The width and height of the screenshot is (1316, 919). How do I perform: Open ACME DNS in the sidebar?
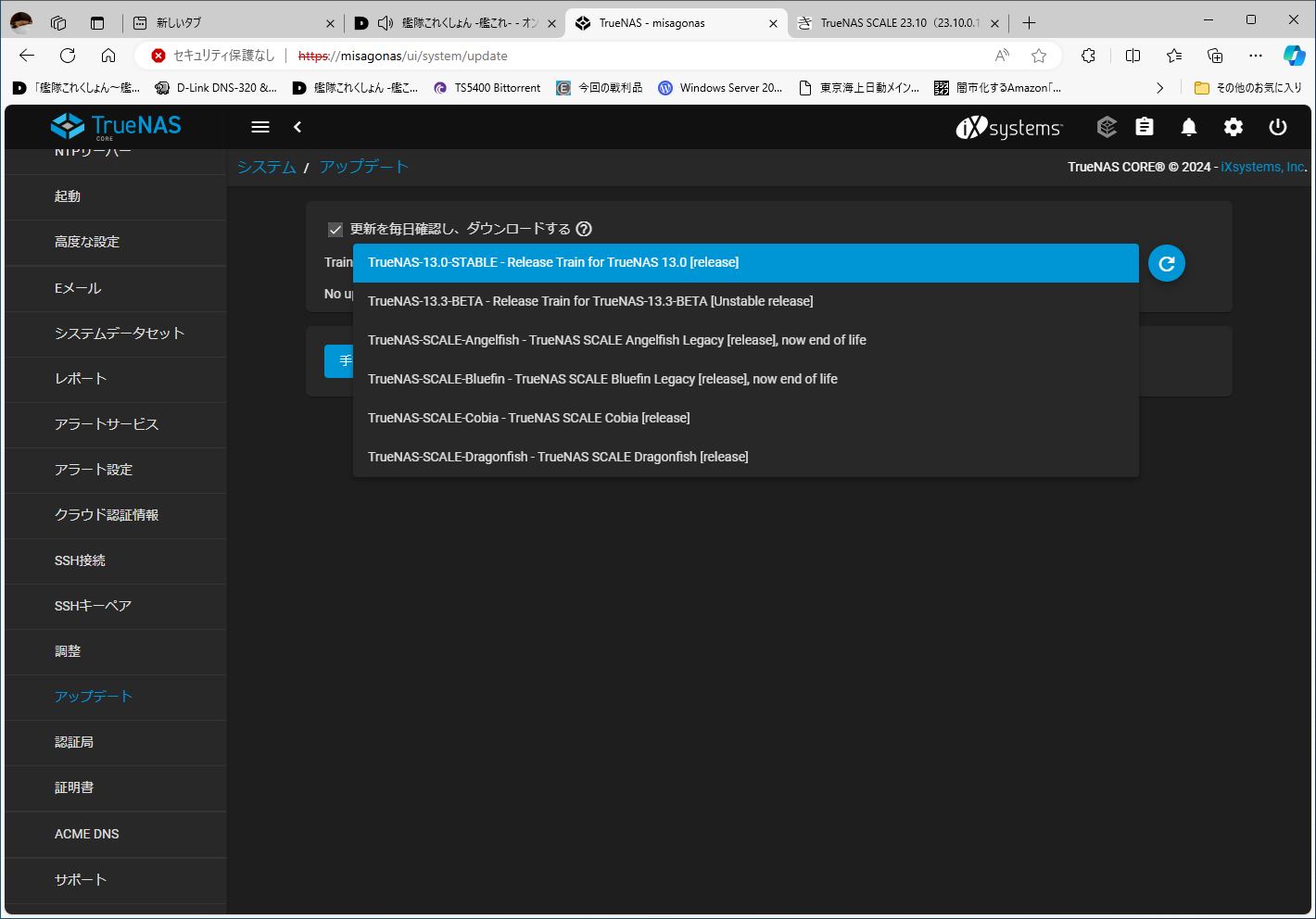click(x=116, y=834)
